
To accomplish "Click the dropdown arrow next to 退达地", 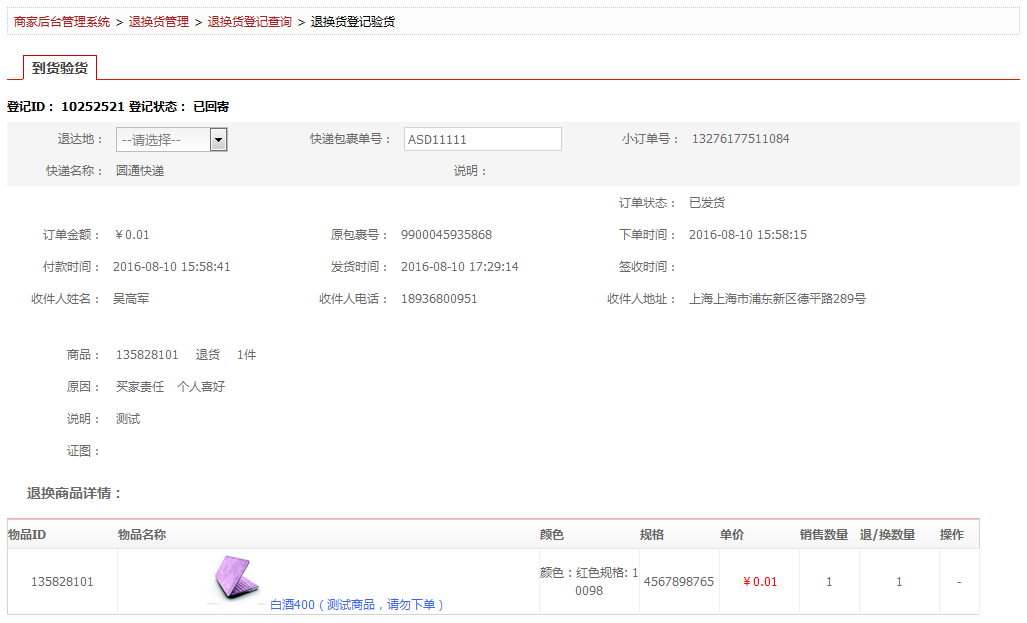I will click(217, 139).
